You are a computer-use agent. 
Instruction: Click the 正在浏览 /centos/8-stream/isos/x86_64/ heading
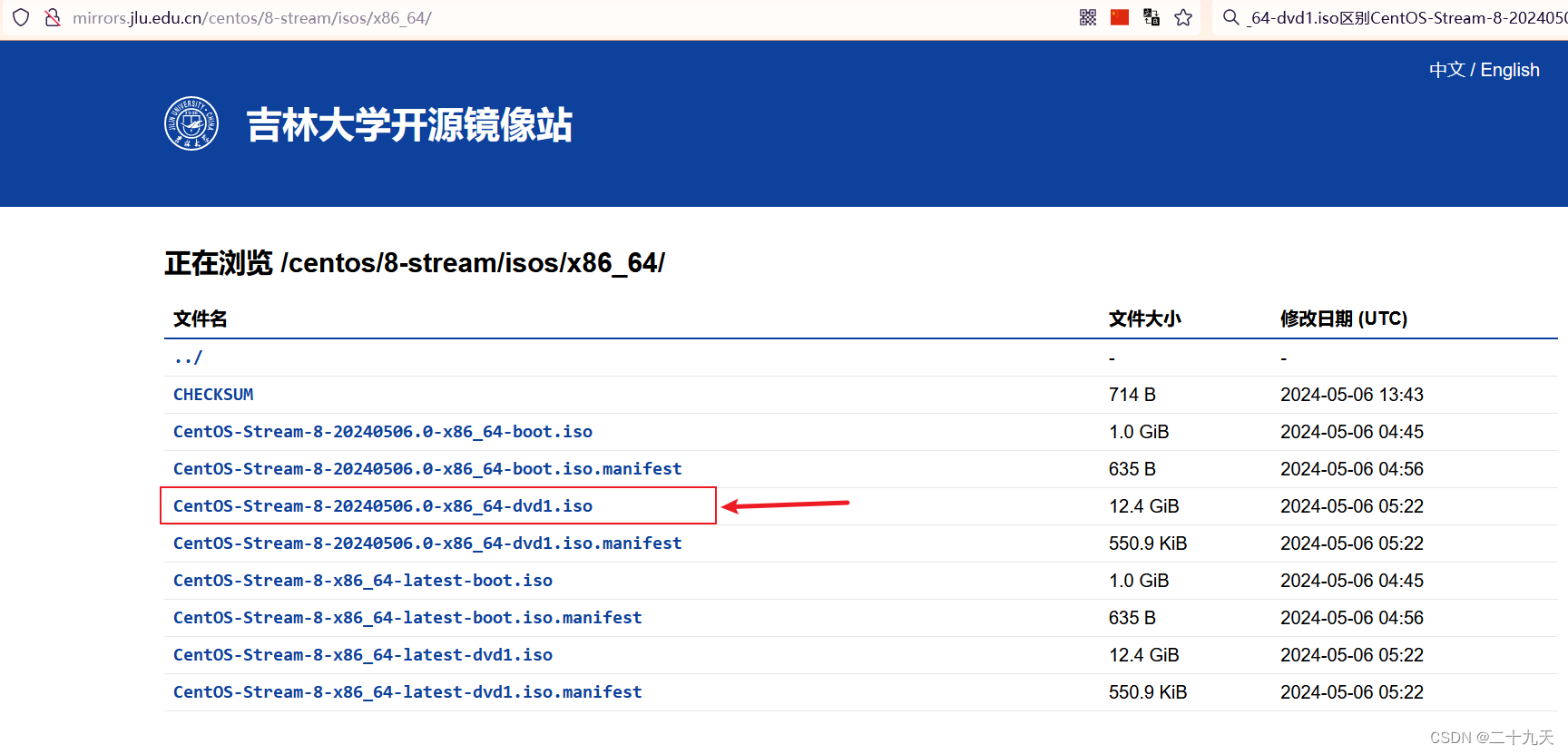pyautogui.click(x=415, y=263)
